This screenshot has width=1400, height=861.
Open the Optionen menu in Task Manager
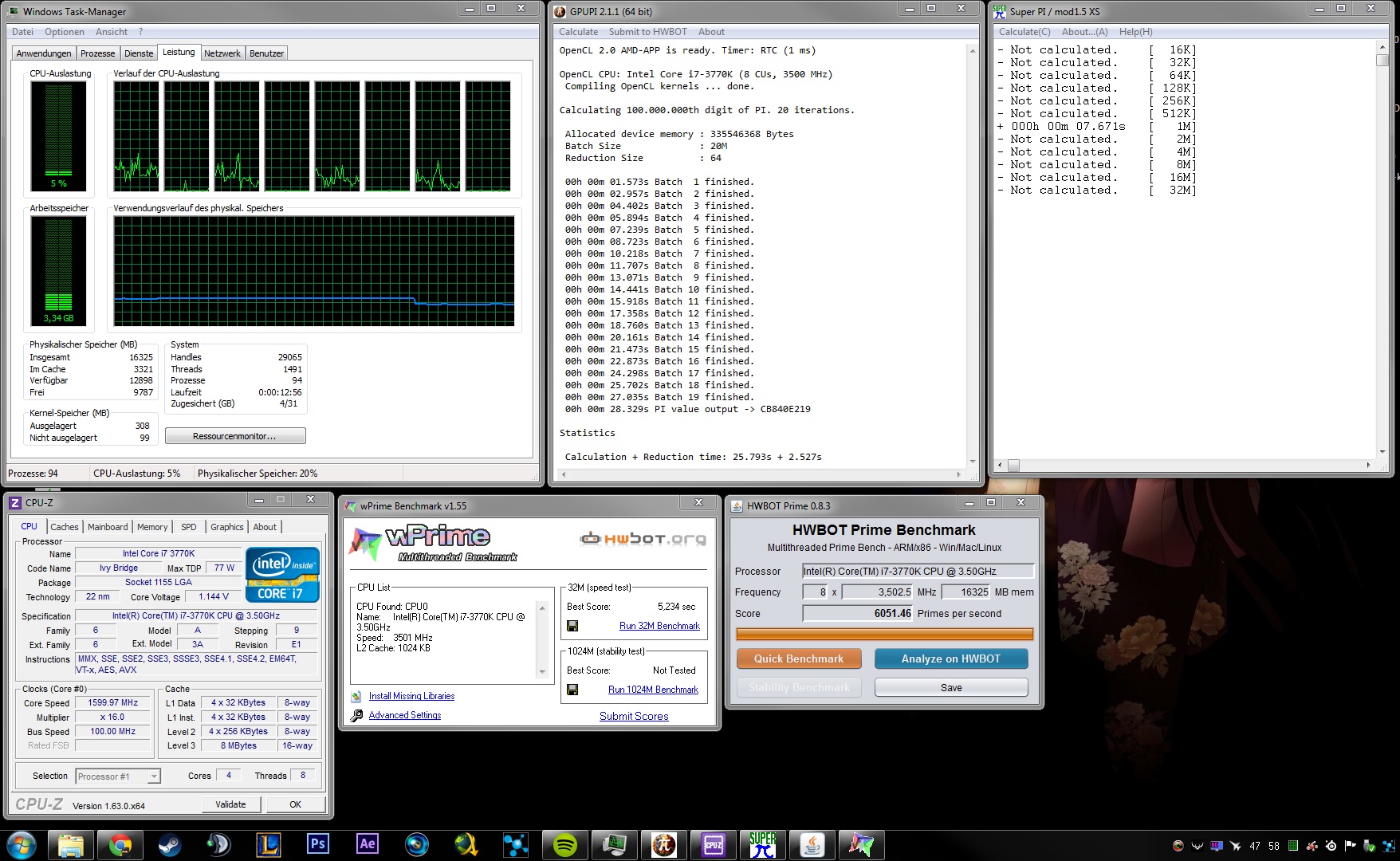[x=65, y=32]
